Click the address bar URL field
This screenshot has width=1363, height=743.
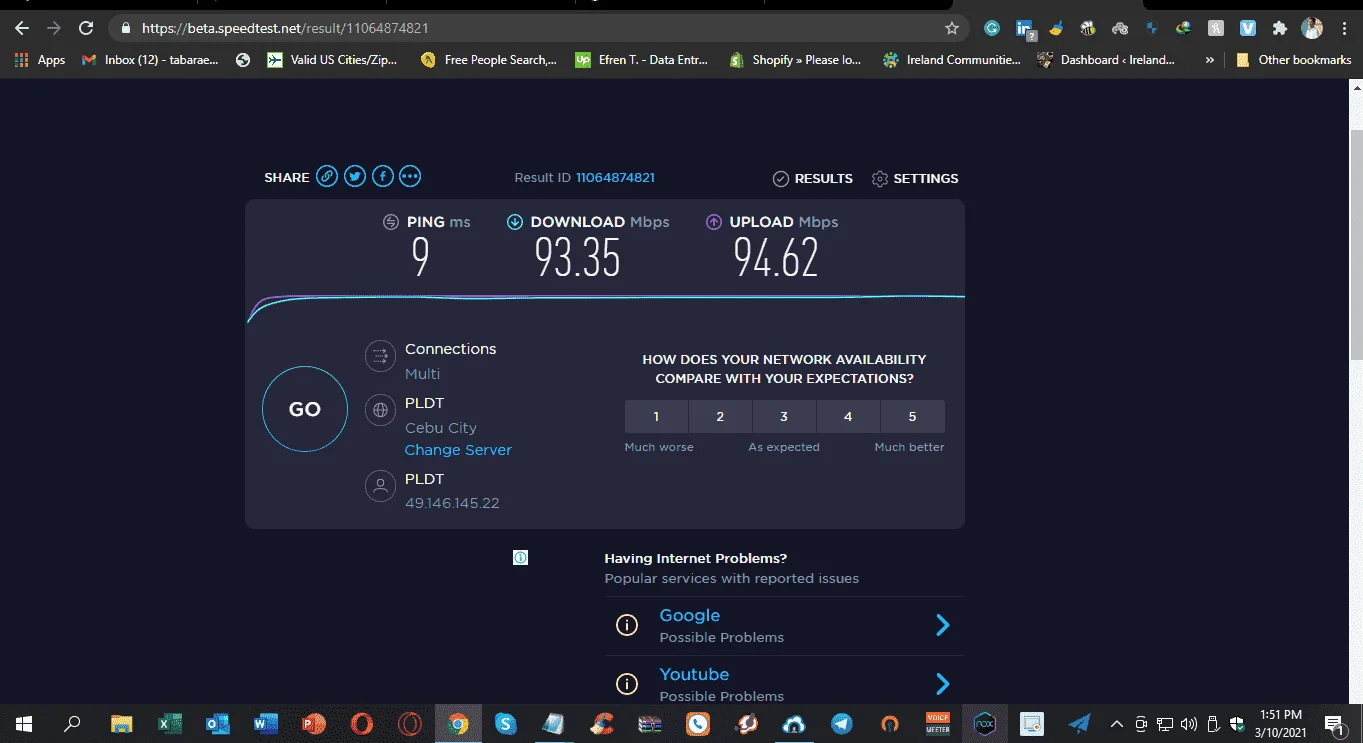540,28
